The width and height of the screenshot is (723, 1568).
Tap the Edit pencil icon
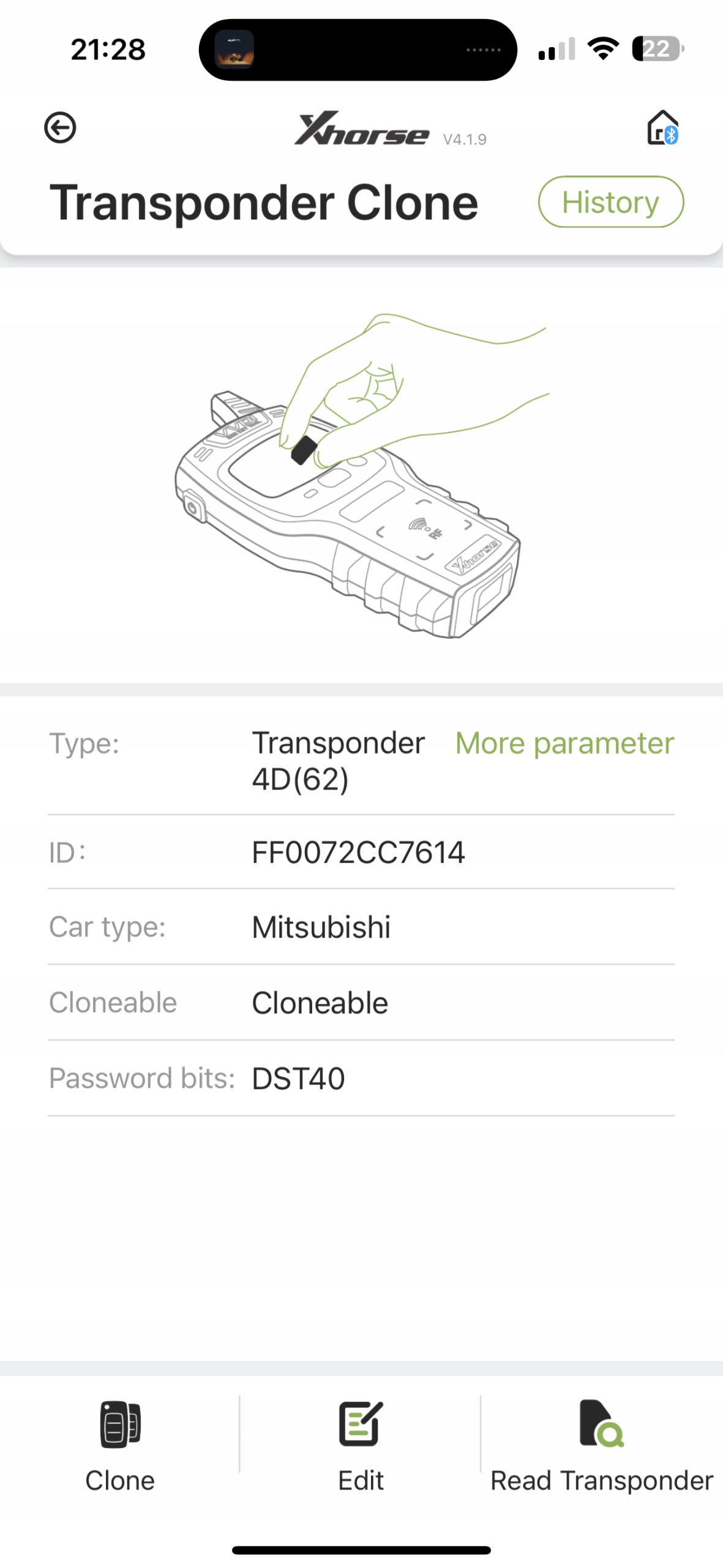click(361, 1423)
